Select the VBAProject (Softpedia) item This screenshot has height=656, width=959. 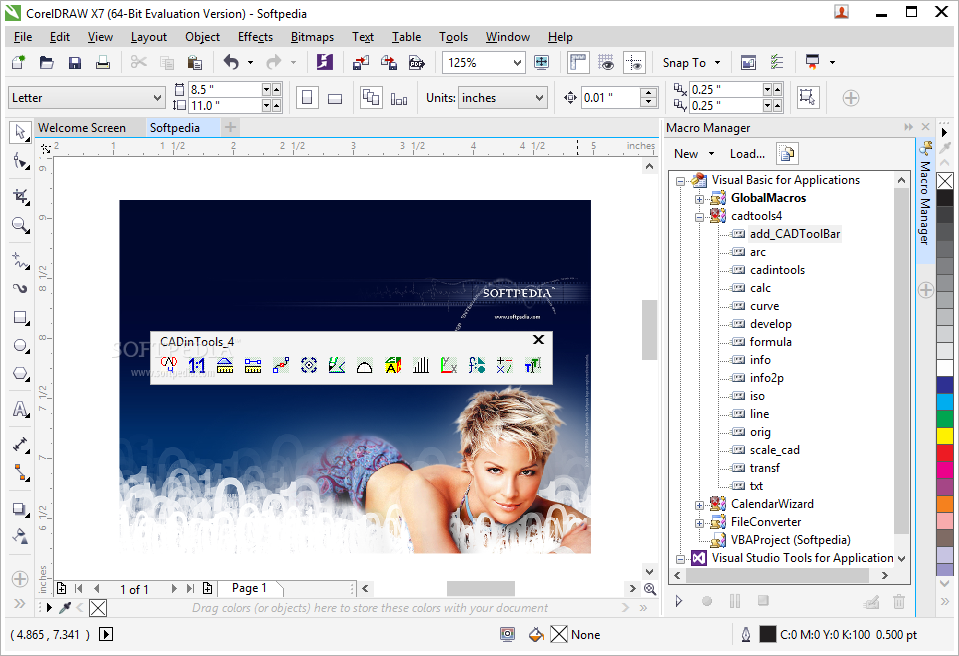(x=790, y=540)
